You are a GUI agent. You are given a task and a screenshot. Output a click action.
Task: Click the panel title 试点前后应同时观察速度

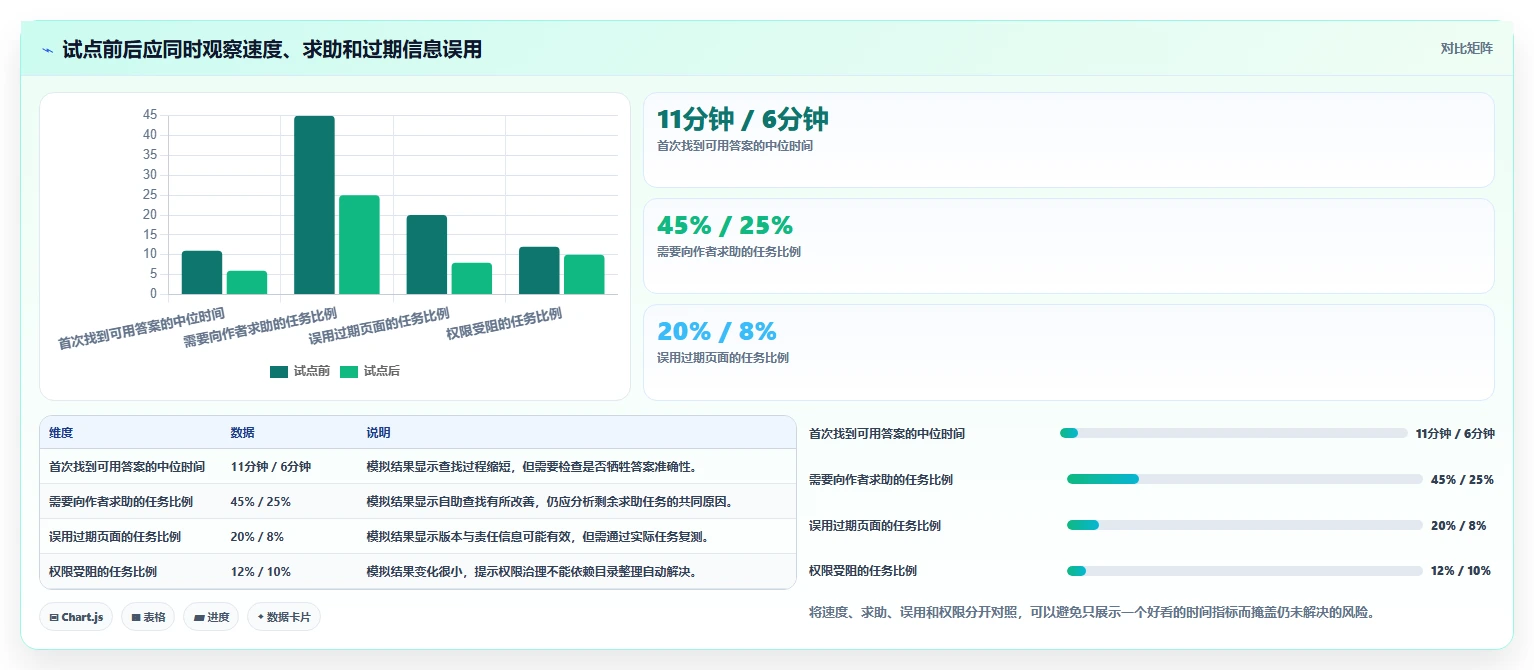tap(272, 49)
